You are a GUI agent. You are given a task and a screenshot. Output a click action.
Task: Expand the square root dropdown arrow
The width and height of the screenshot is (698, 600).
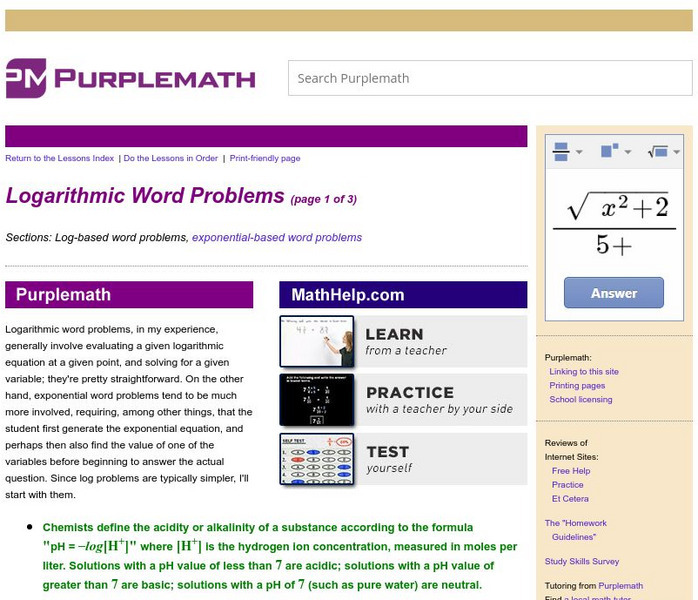point(677,152)
